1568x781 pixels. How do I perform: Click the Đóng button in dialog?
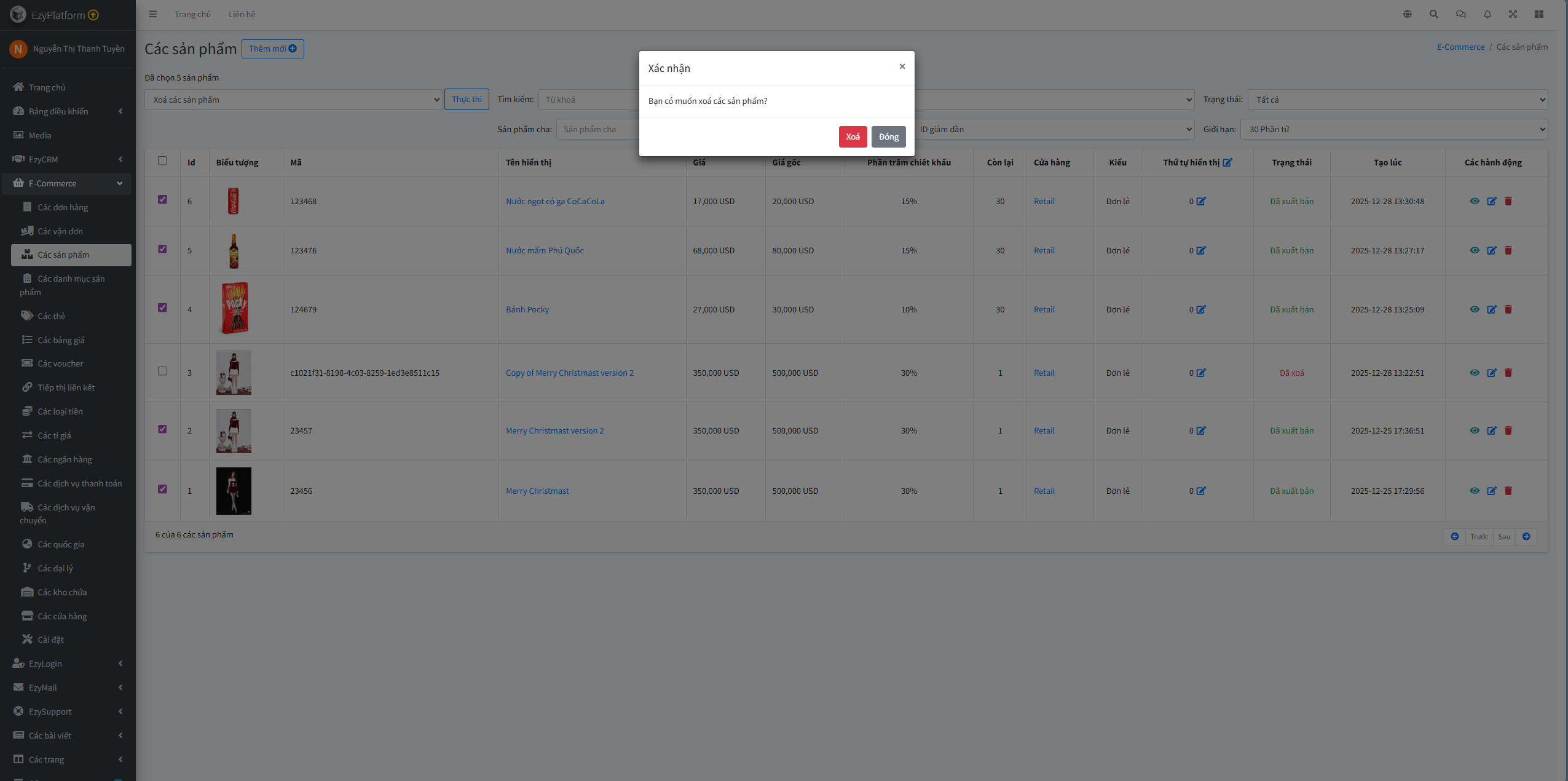[888, 137]
